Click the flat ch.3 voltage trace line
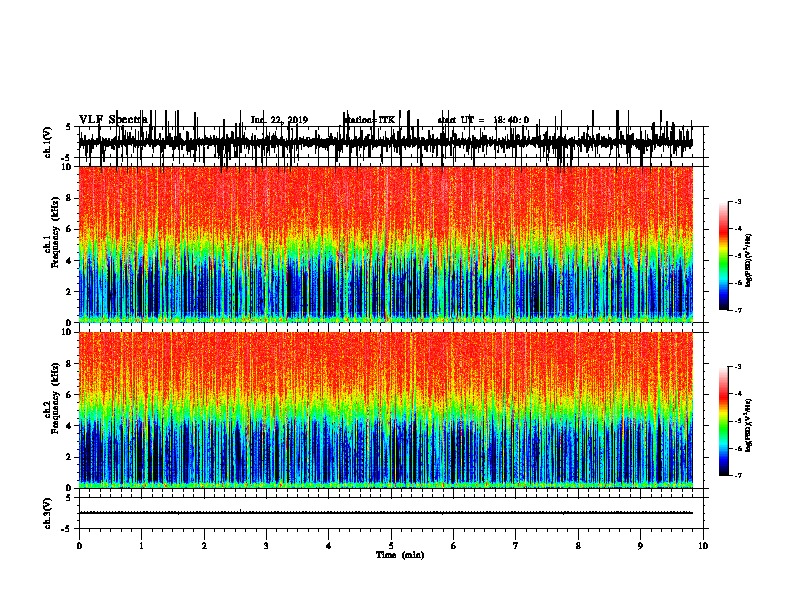792x612 pixels. 385,513
